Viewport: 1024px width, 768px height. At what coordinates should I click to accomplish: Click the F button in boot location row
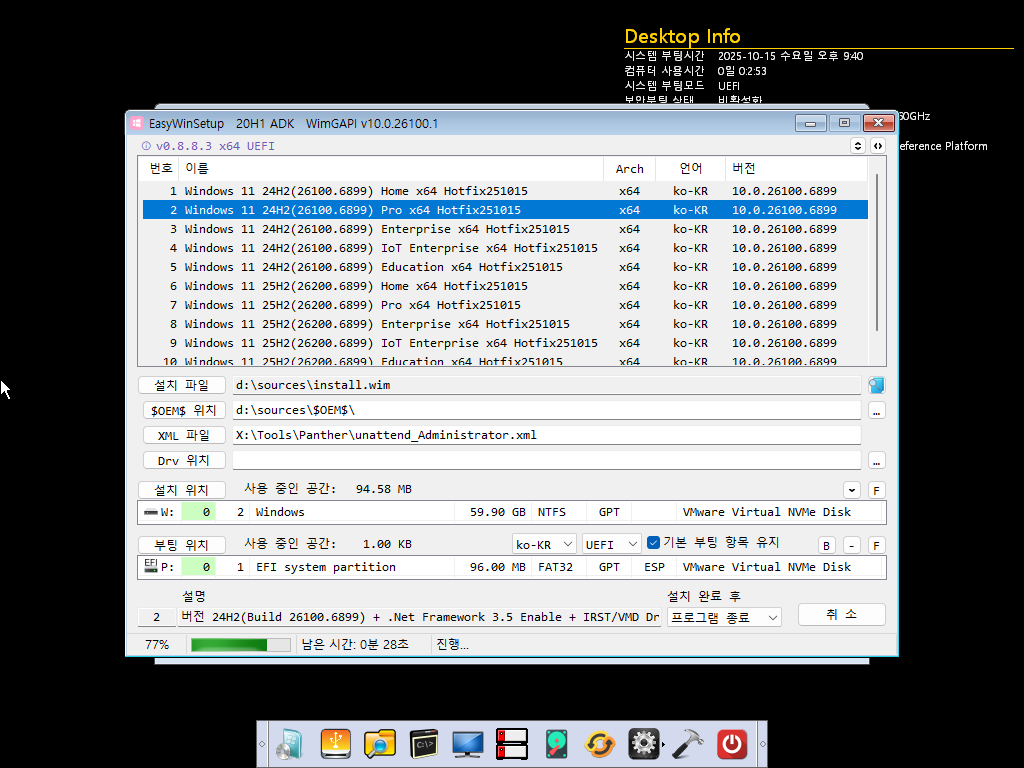(876, 545)
